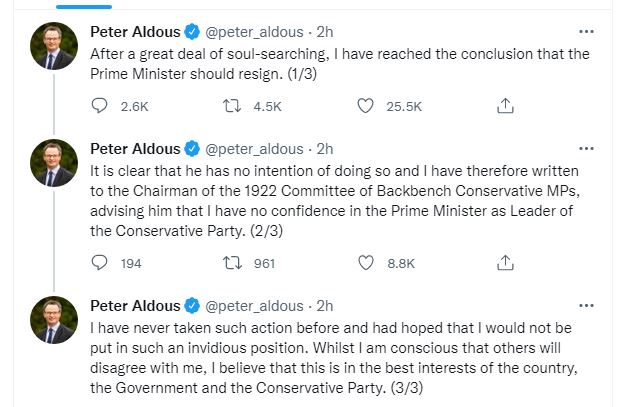This screenshot has width=626, height=407.
Task: Share the first tweet (1/3)
Action: tap(506, 105)
